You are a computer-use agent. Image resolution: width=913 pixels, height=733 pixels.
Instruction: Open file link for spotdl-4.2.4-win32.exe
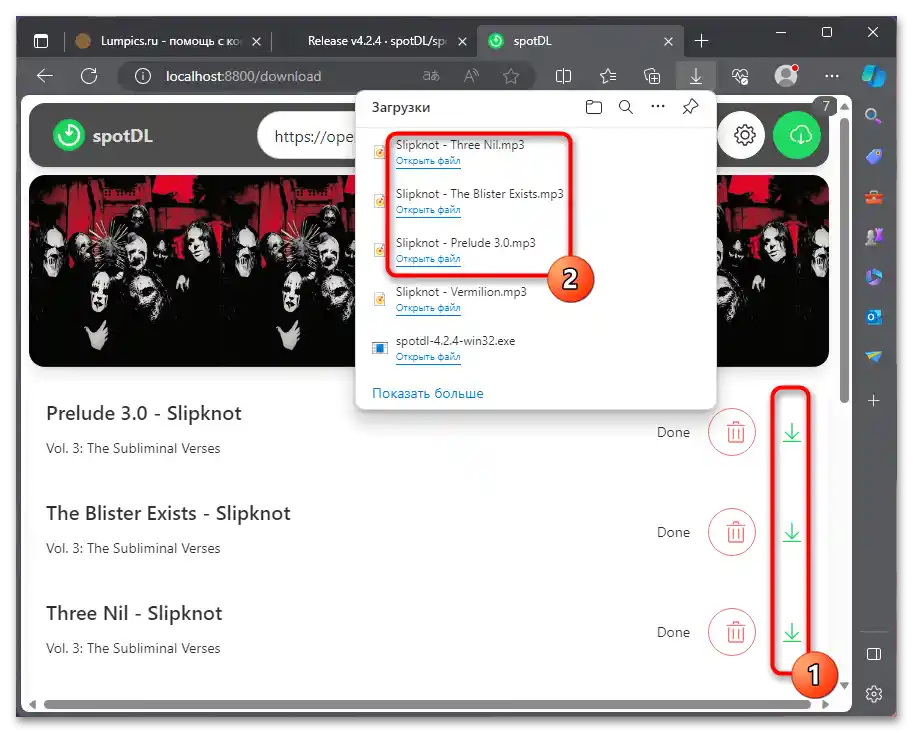tap(428, 356)
